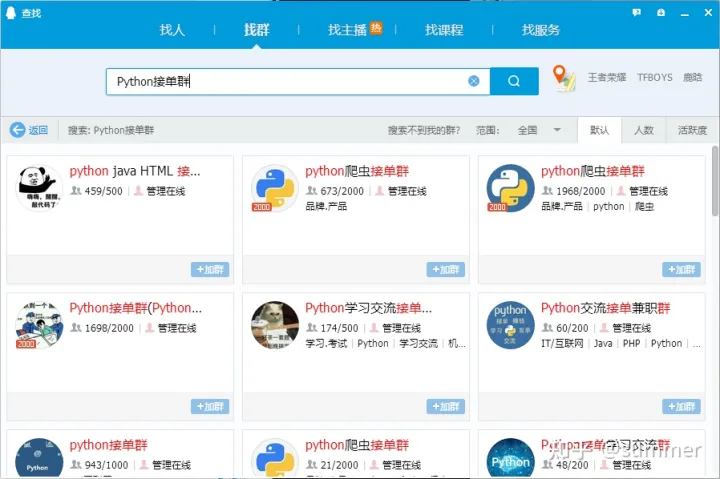Join 1968/2000 python爬虫接单群 via 加群

pos(681,270)
